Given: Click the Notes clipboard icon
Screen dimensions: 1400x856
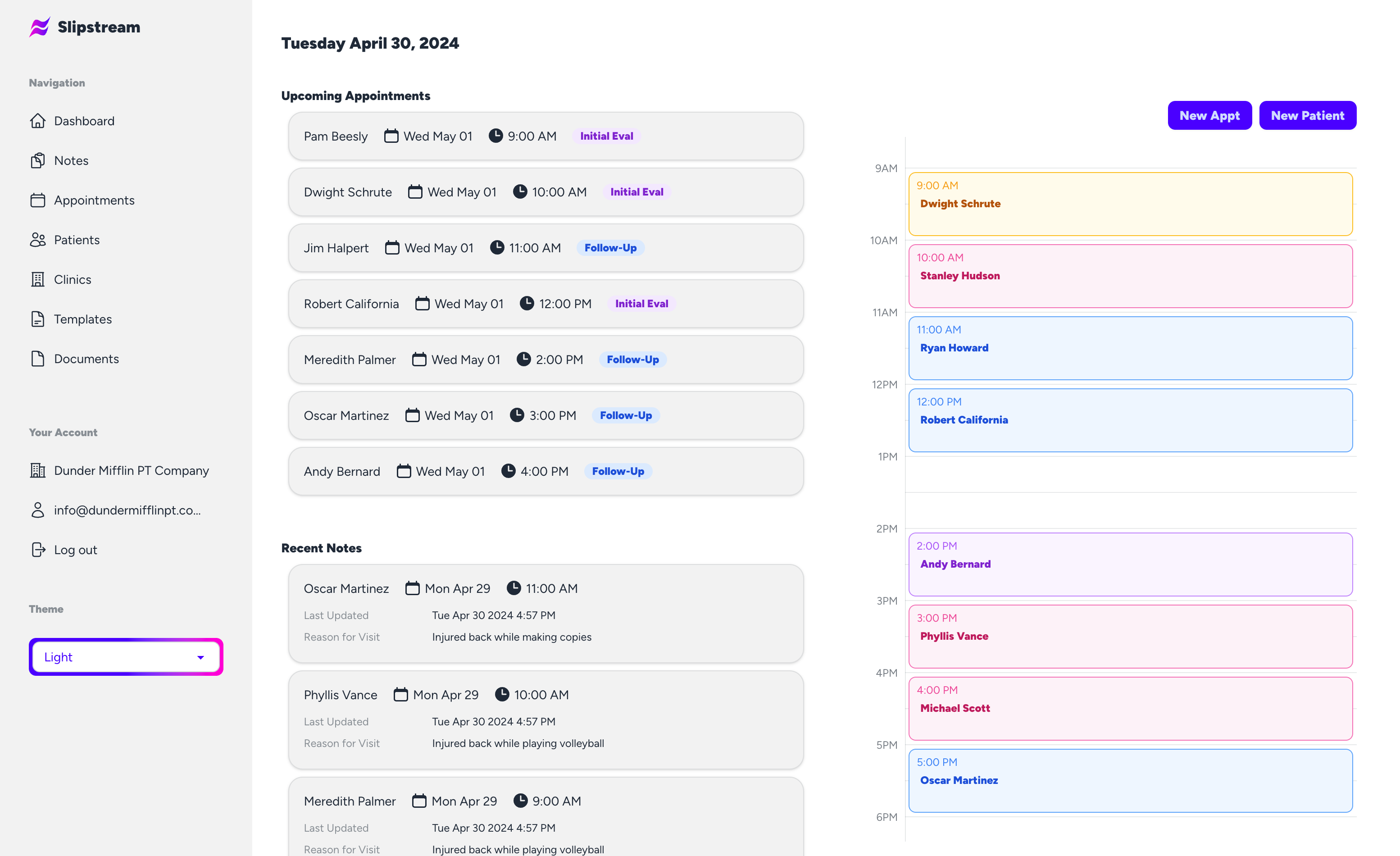Looking at the screenshot, I should 37,160.
